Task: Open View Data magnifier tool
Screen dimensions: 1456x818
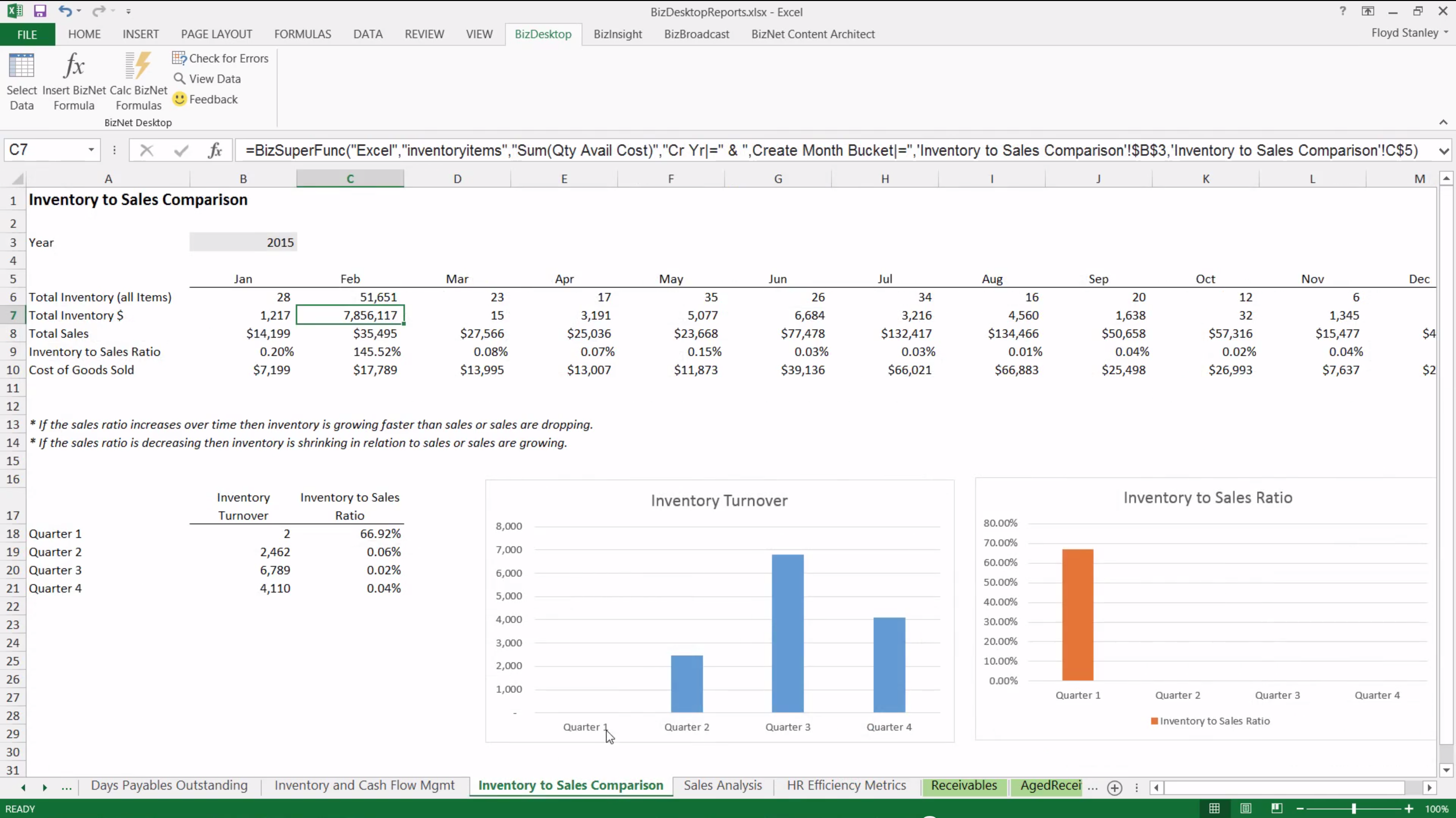Action: coord(207,78)
